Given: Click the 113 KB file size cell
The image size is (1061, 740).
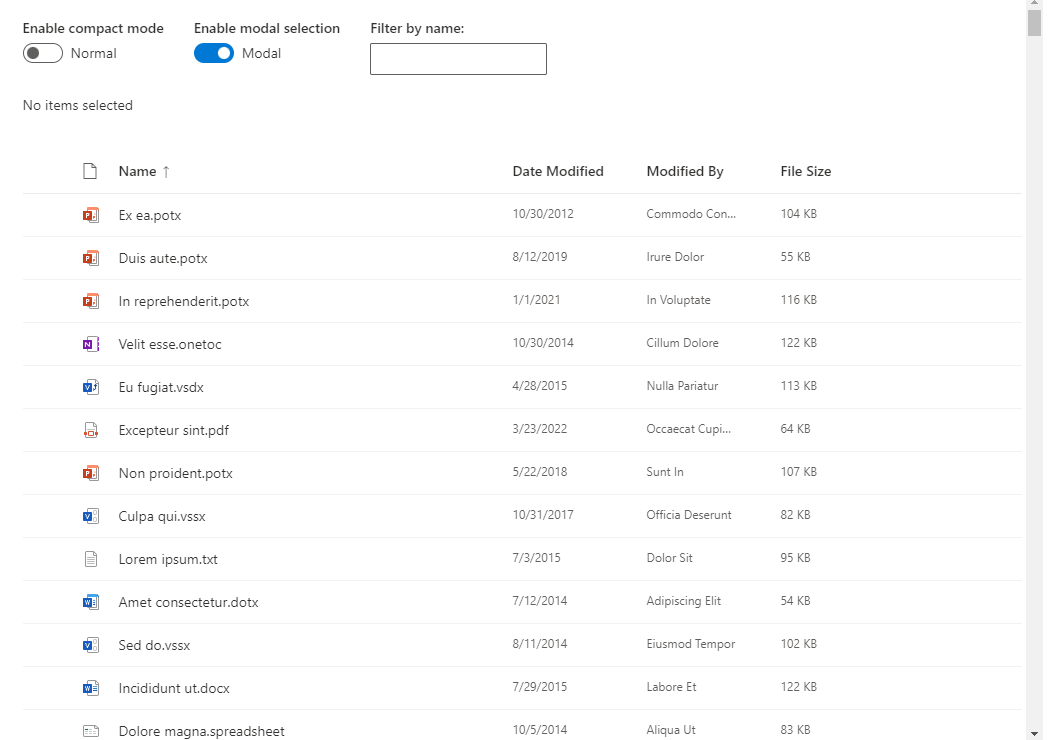Looking at the screenshot, I should (x=798, y=386).
